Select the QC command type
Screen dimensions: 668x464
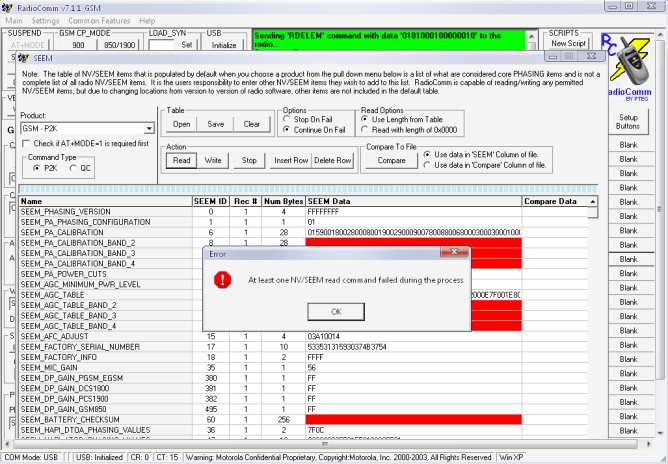(x=73, y=168)
